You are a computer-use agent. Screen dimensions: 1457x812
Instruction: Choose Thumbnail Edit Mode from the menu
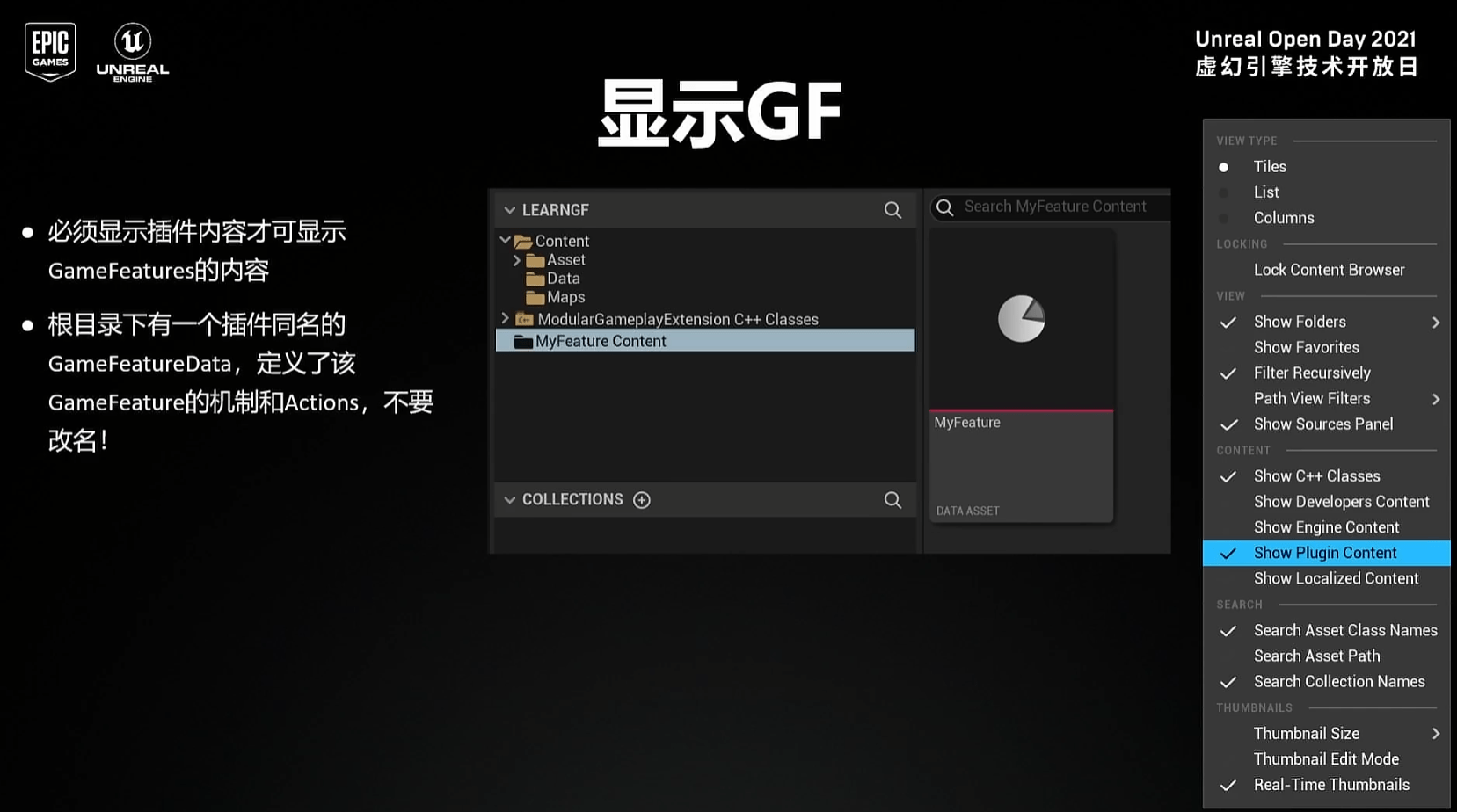[x=1326, y=758]
